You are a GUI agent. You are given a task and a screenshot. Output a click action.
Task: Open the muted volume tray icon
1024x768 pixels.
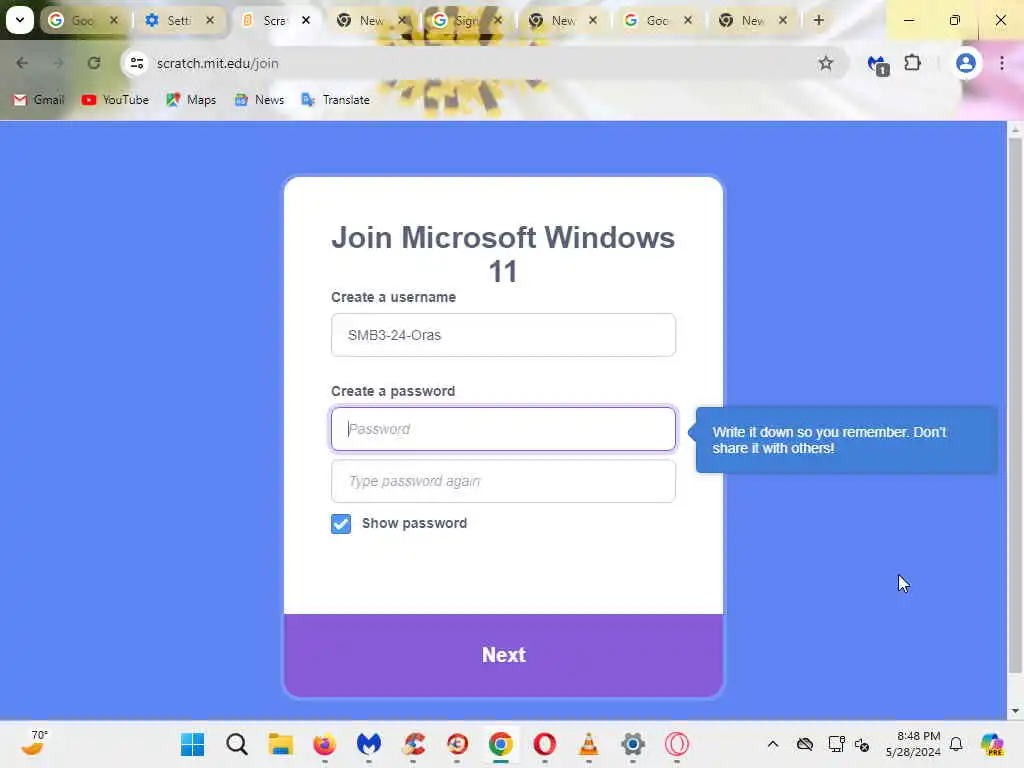coord(862,744)
